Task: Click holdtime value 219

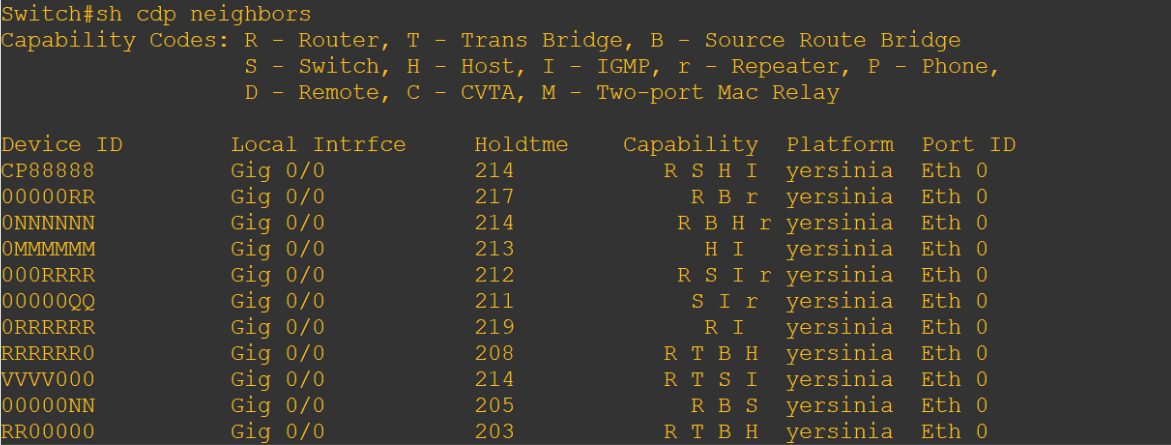Action: click(x=494, y=327)
